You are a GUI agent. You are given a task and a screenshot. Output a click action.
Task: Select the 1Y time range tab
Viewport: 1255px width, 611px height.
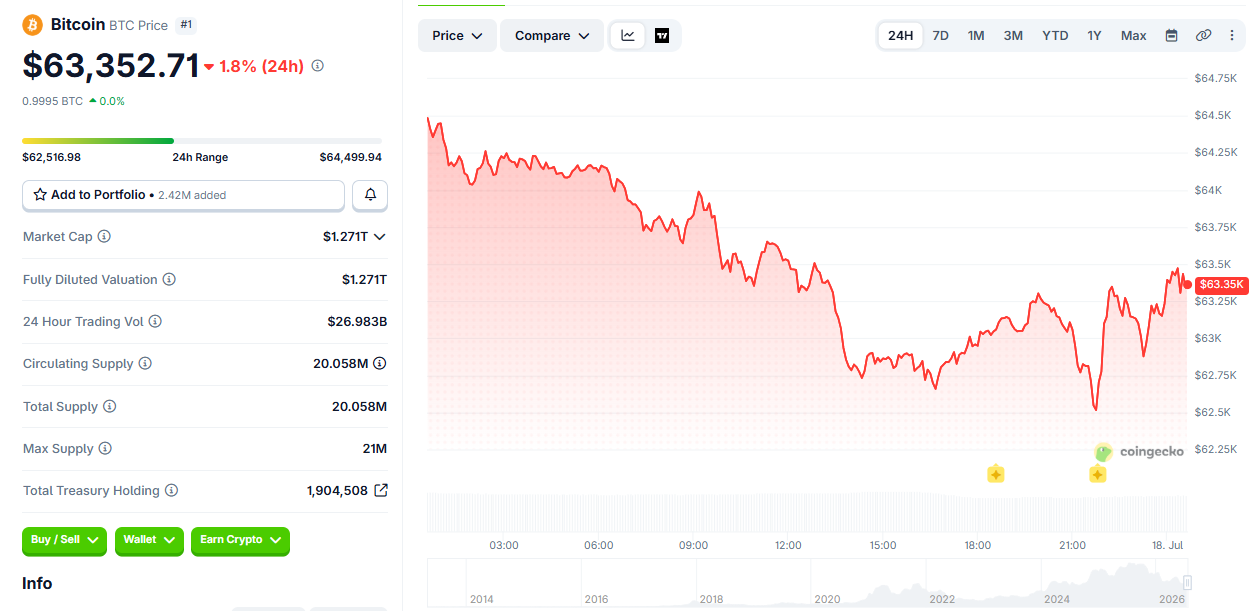coord(1094,36)
